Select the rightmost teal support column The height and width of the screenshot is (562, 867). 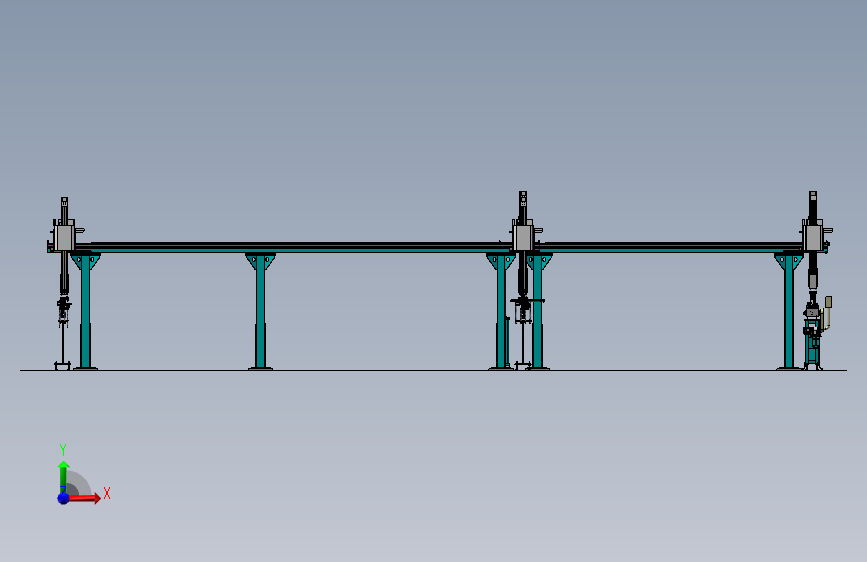point(788,311)
